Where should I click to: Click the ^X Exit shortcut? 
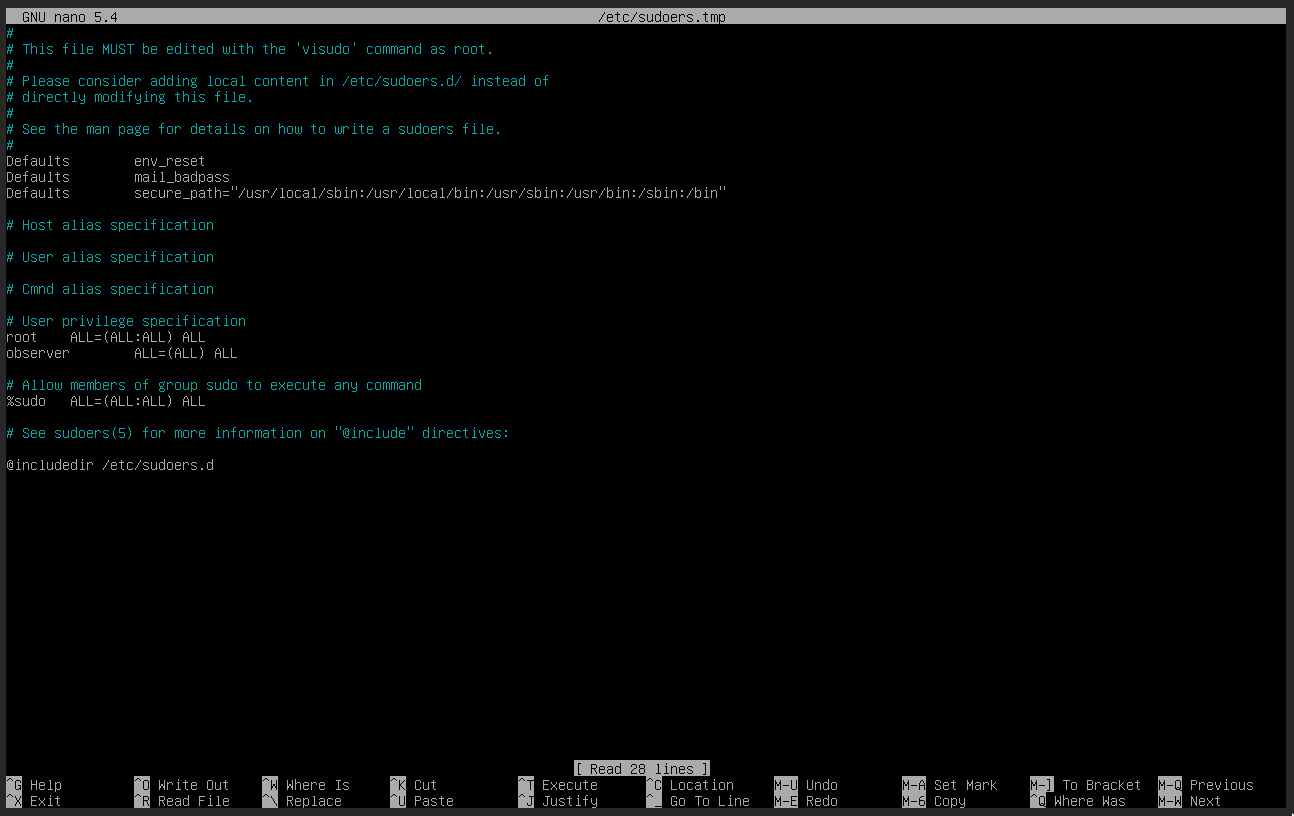[34, 801]
